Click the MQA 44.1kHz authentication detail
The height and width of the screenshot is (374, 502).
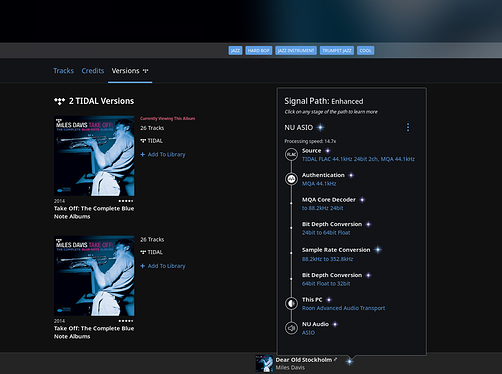pos(319,184)
